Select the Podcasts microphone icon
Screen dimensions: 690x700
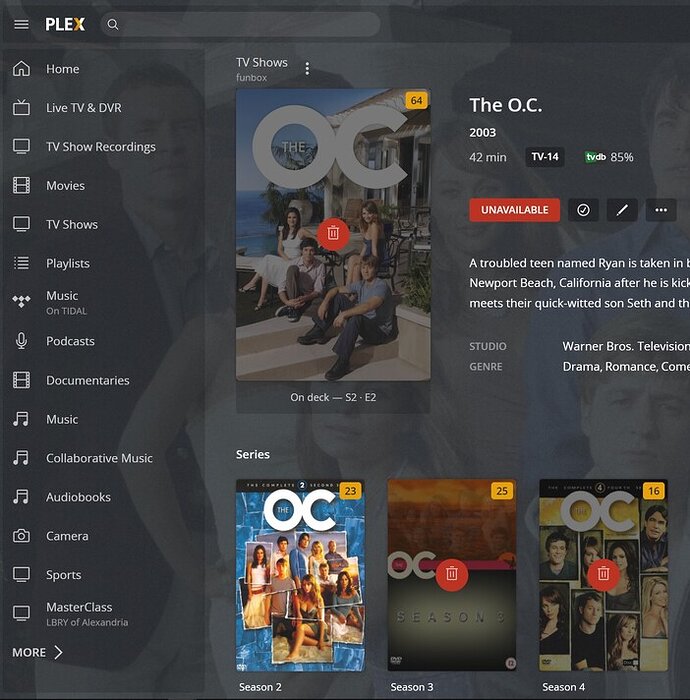(21, 341)
